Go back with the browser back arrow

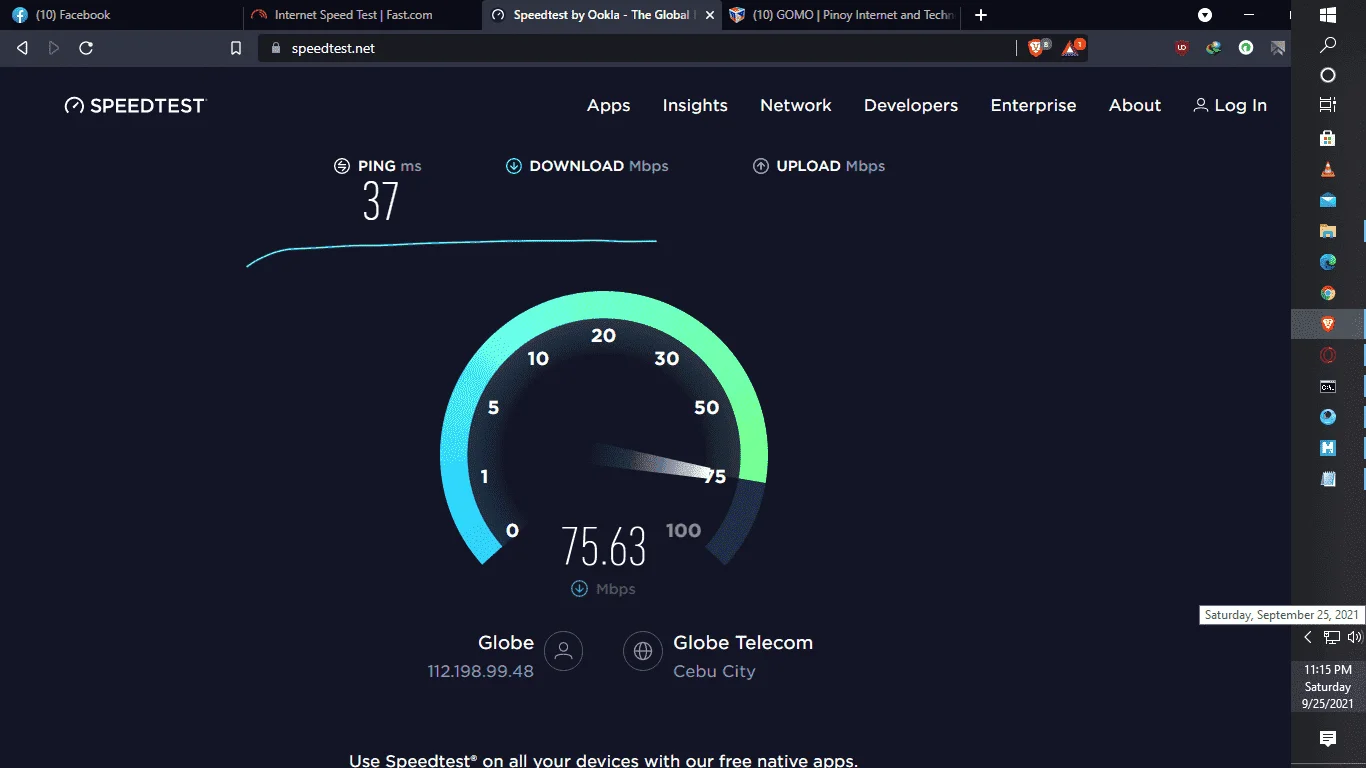22,48
